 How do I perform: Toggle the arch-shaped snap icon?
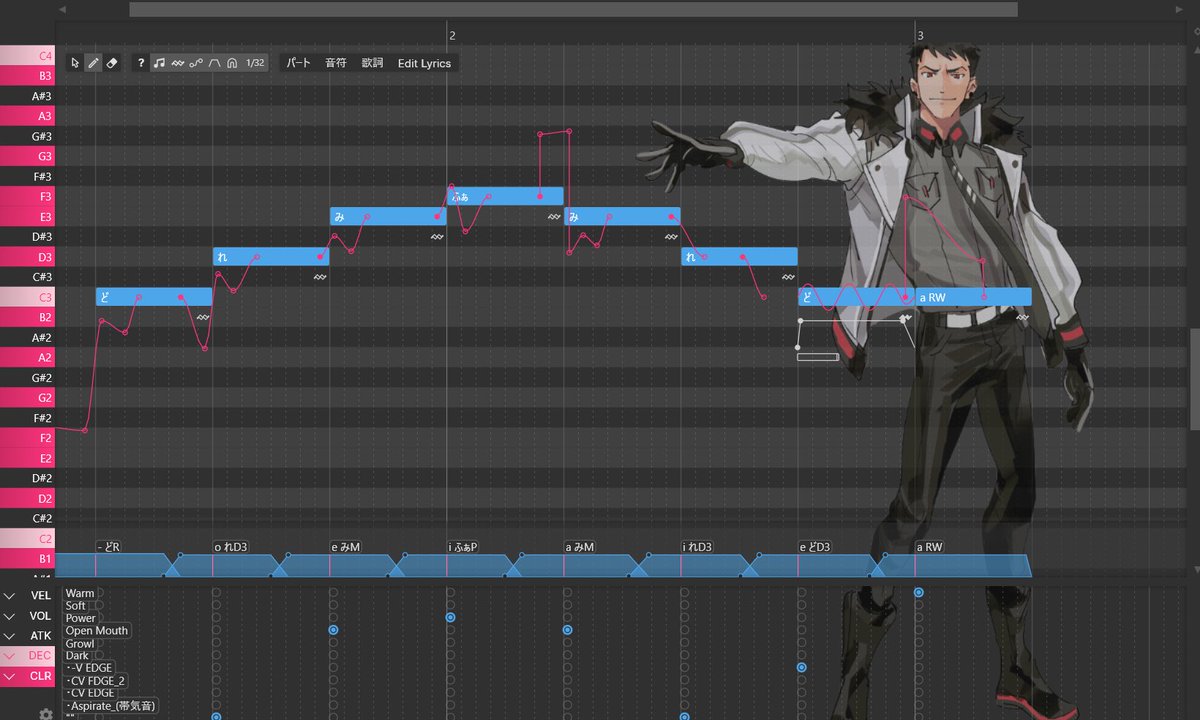(231, 63)
